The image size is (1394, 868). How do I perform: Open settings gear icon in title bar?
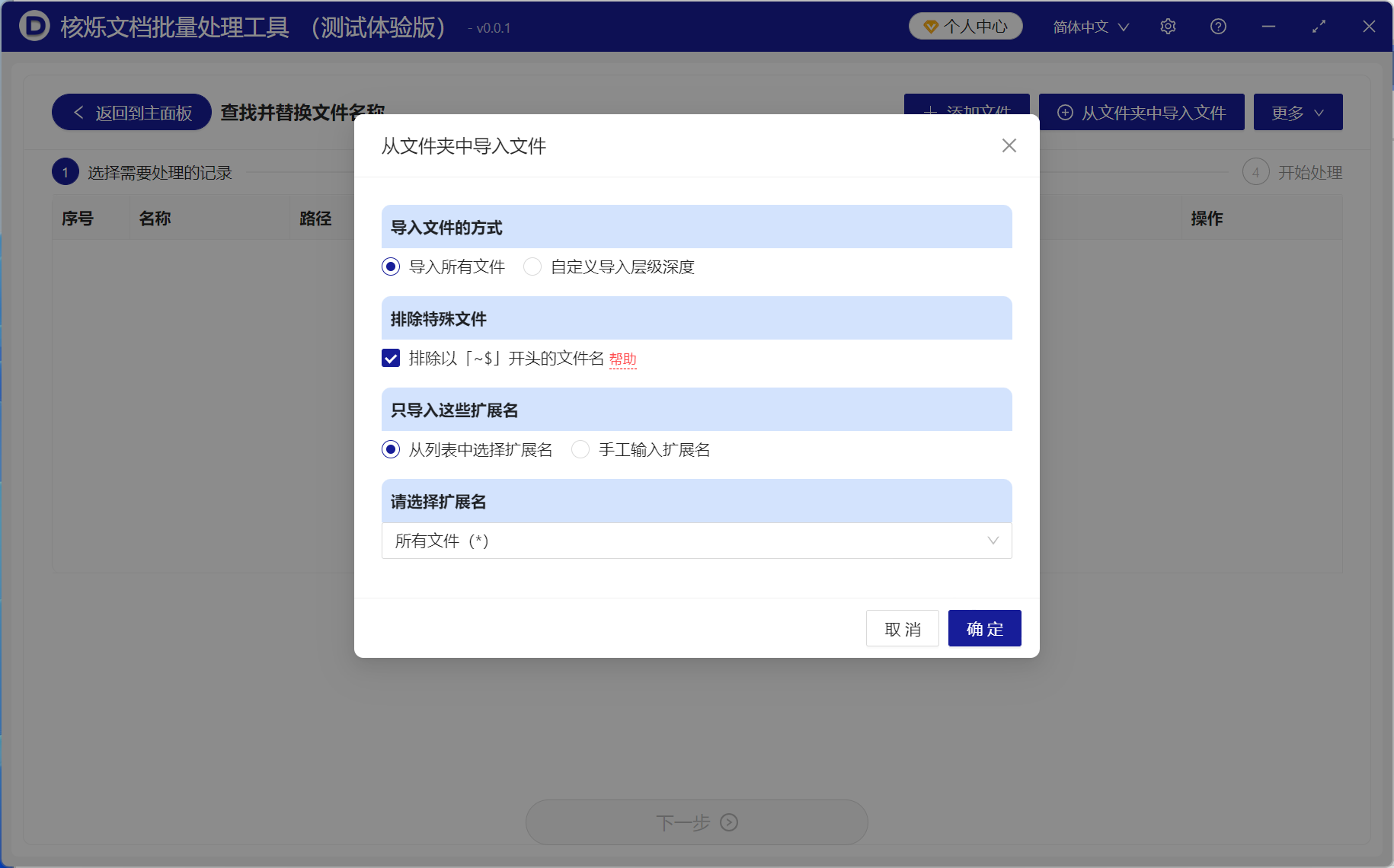(x=1168, y=27)
